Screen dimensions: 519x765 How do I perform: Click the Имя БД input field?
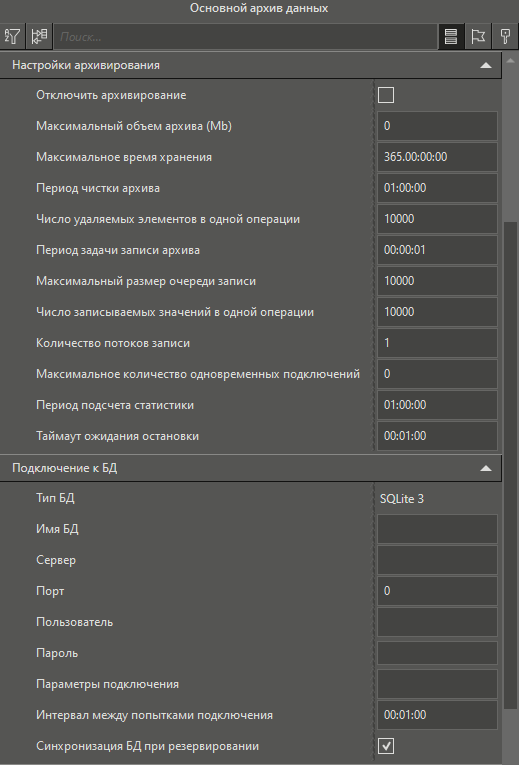(x=437, y=529)
